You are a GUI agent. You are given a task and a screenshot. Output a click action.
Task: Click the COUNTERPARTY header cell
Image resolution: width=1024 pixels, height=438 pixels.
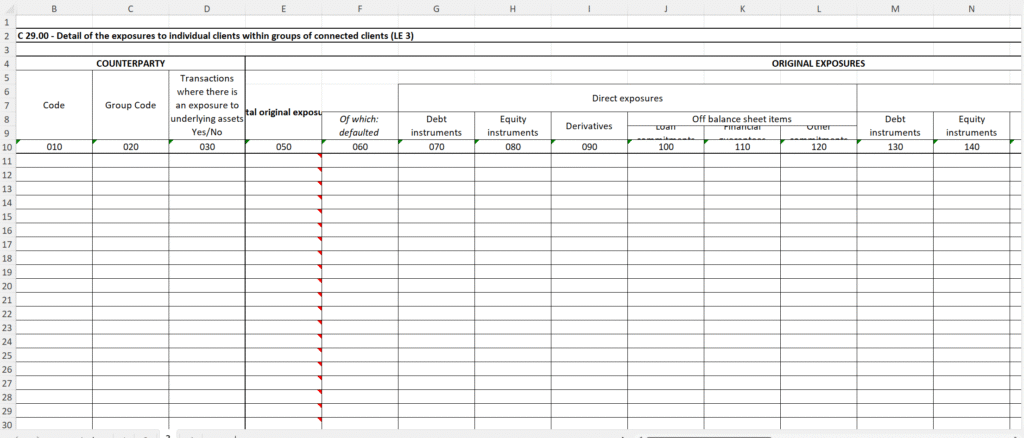pos(130,63)
